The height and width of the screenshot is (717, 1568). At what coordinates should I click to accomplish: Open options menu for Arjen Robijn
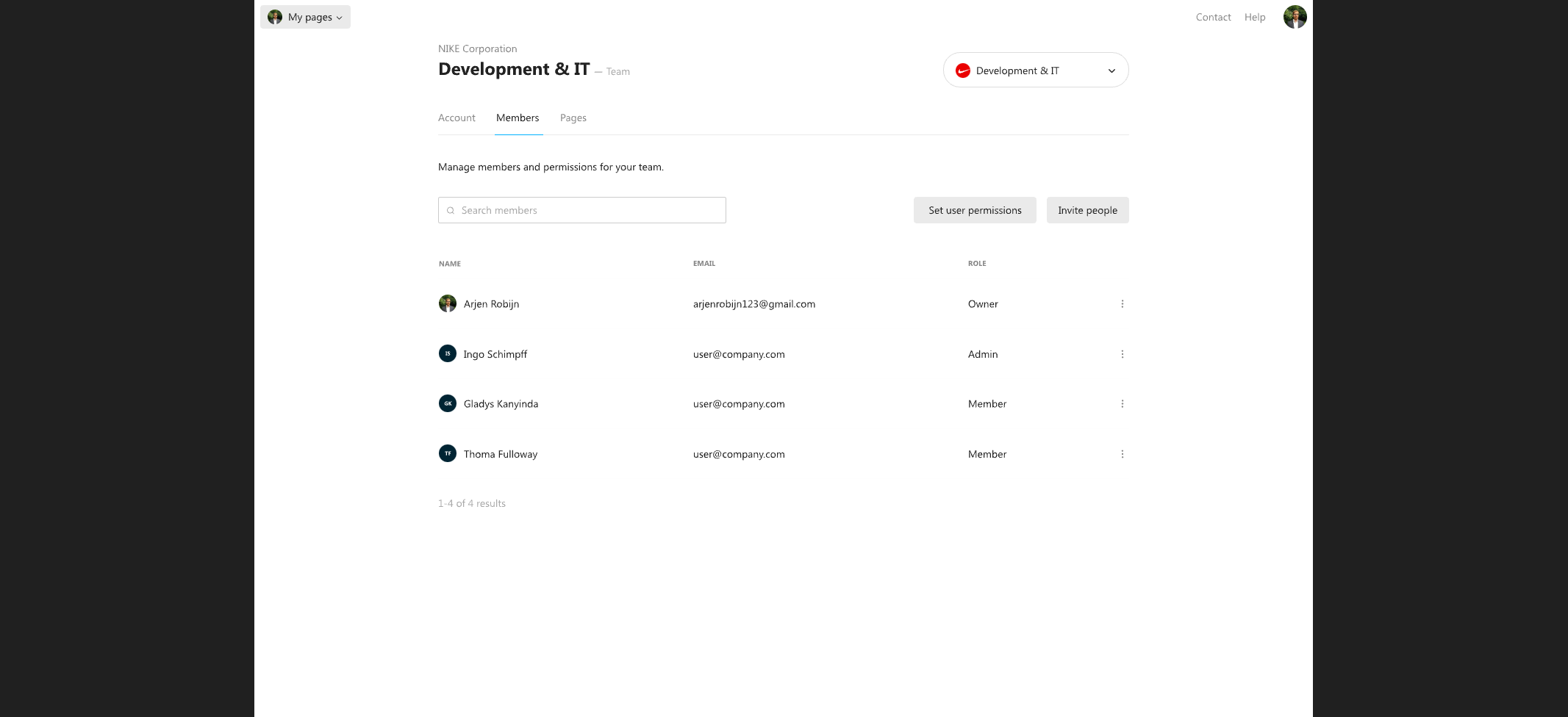(x=1122, y=304)
